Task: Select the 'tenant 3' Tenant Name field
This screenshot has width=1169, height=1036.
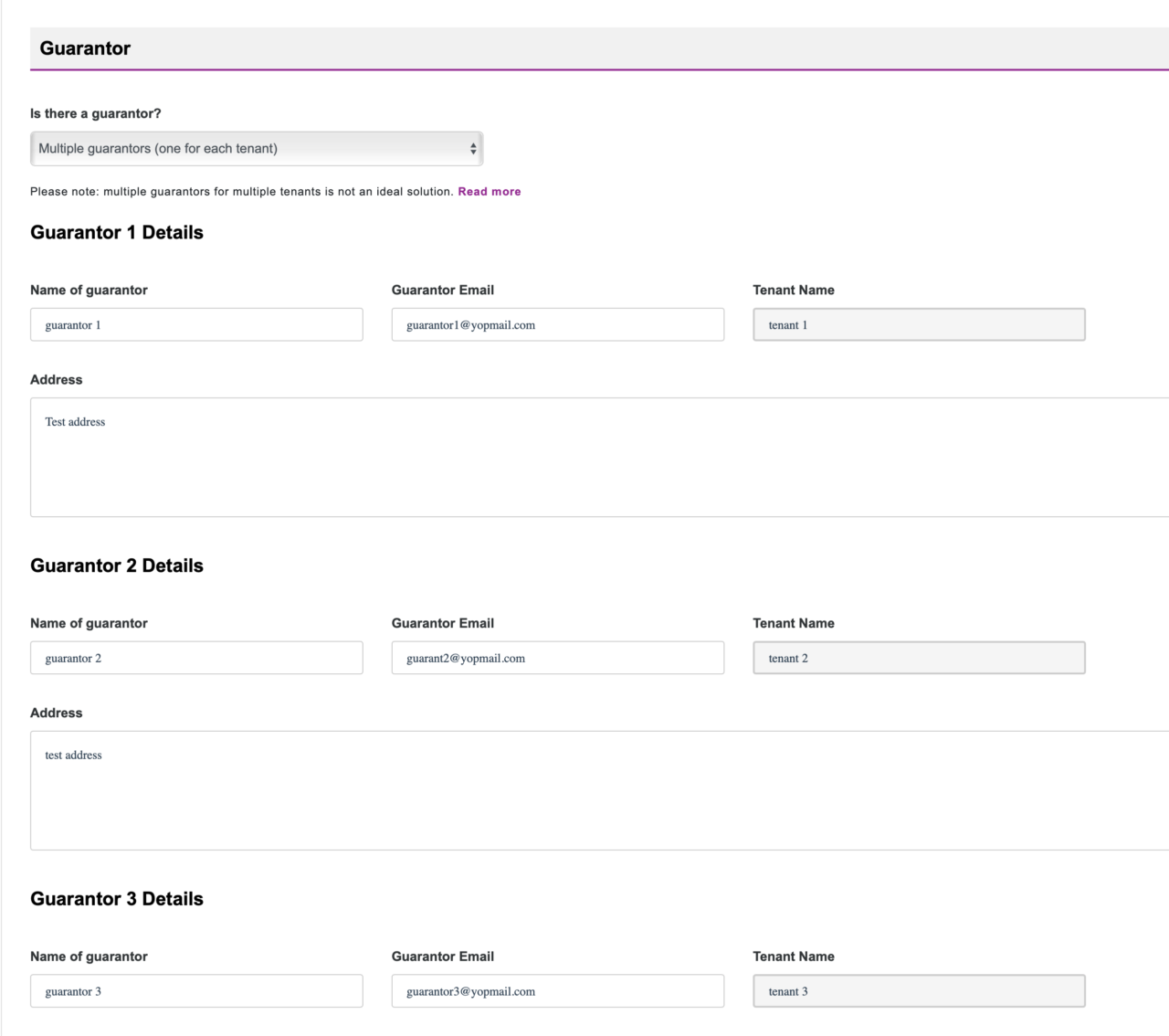Action: click(x=919, y=991)
